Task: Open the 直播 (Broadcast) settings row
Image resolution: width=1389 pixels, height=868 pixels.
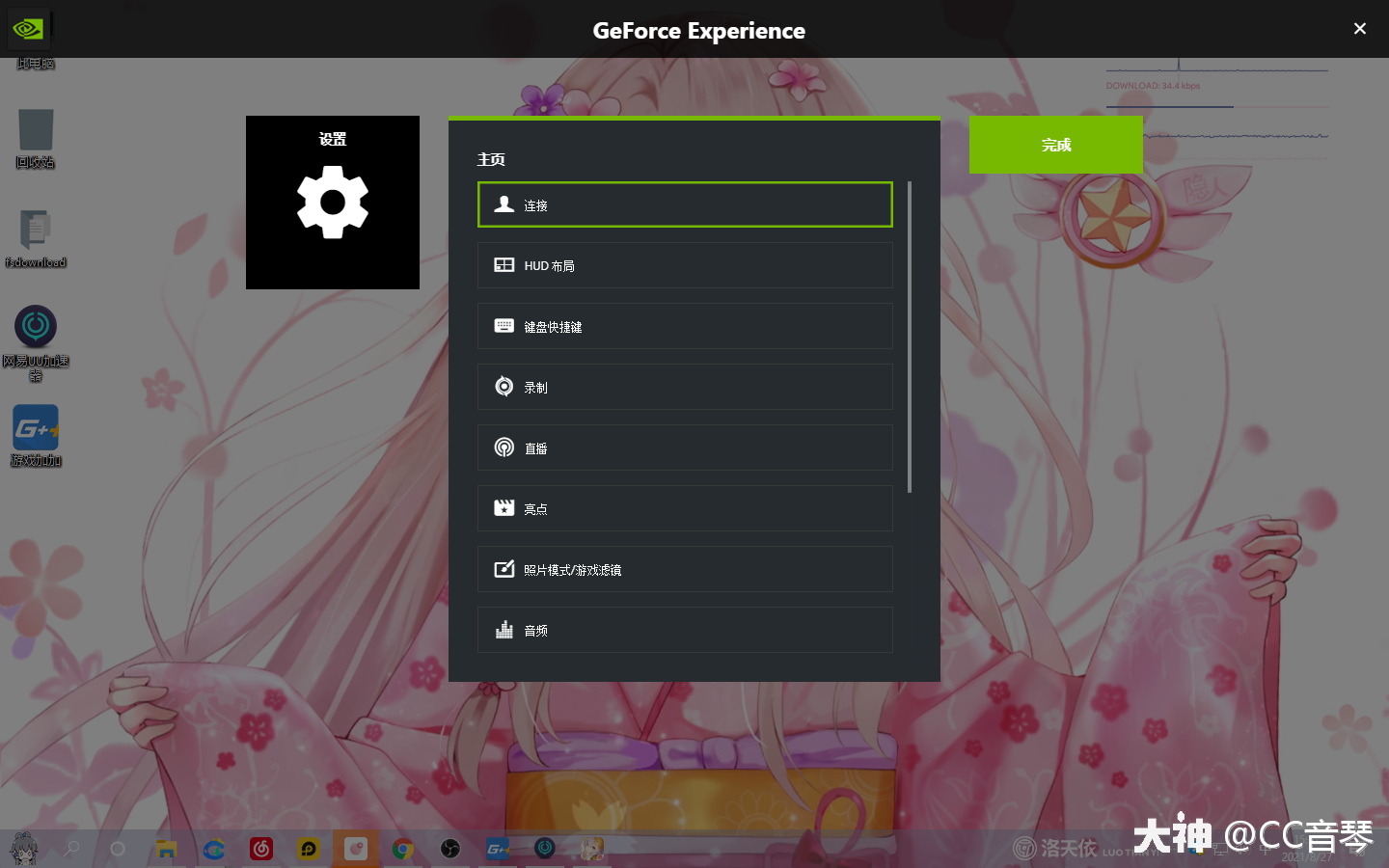Action: (685, 448)
